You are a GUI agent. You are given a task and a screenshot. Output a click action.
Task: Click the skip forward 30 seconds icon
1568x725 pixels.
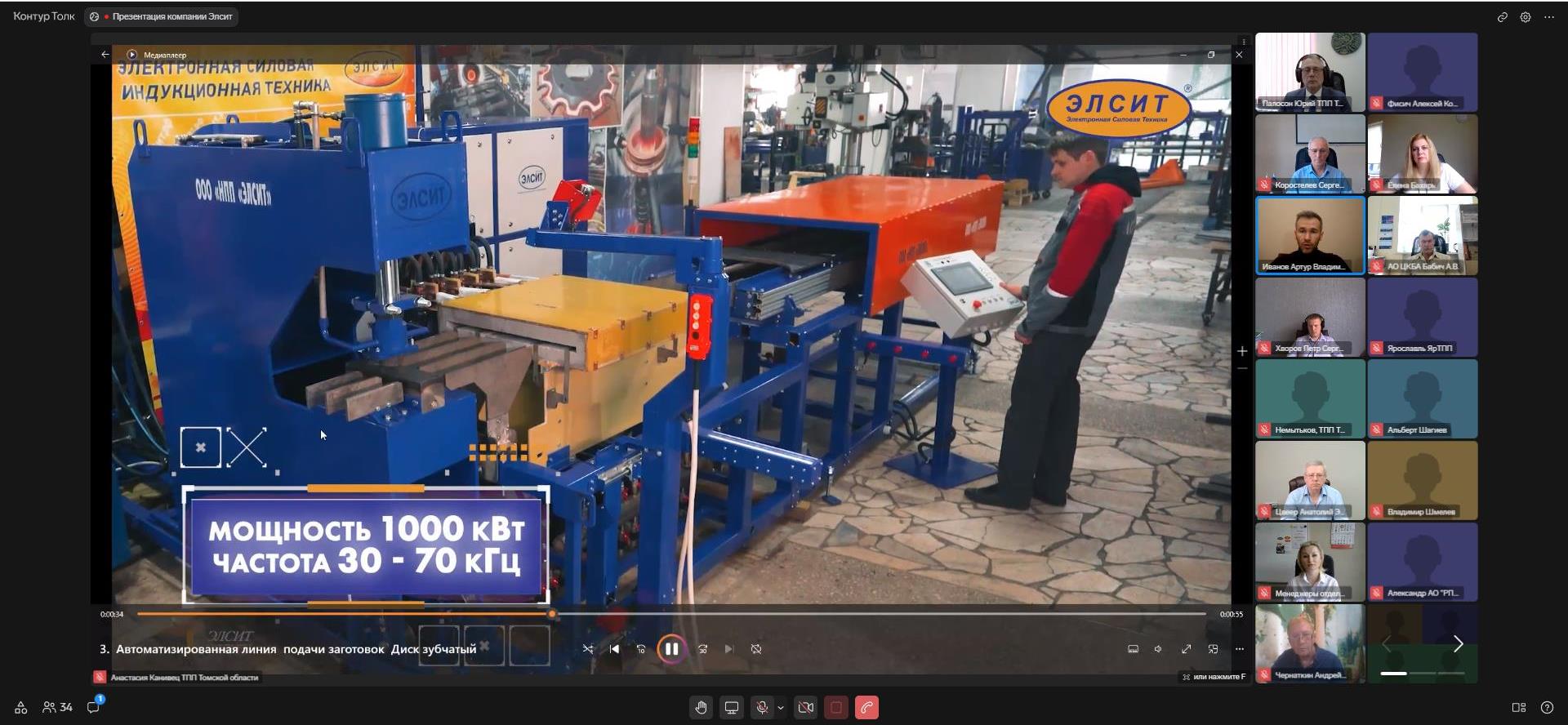702,649
